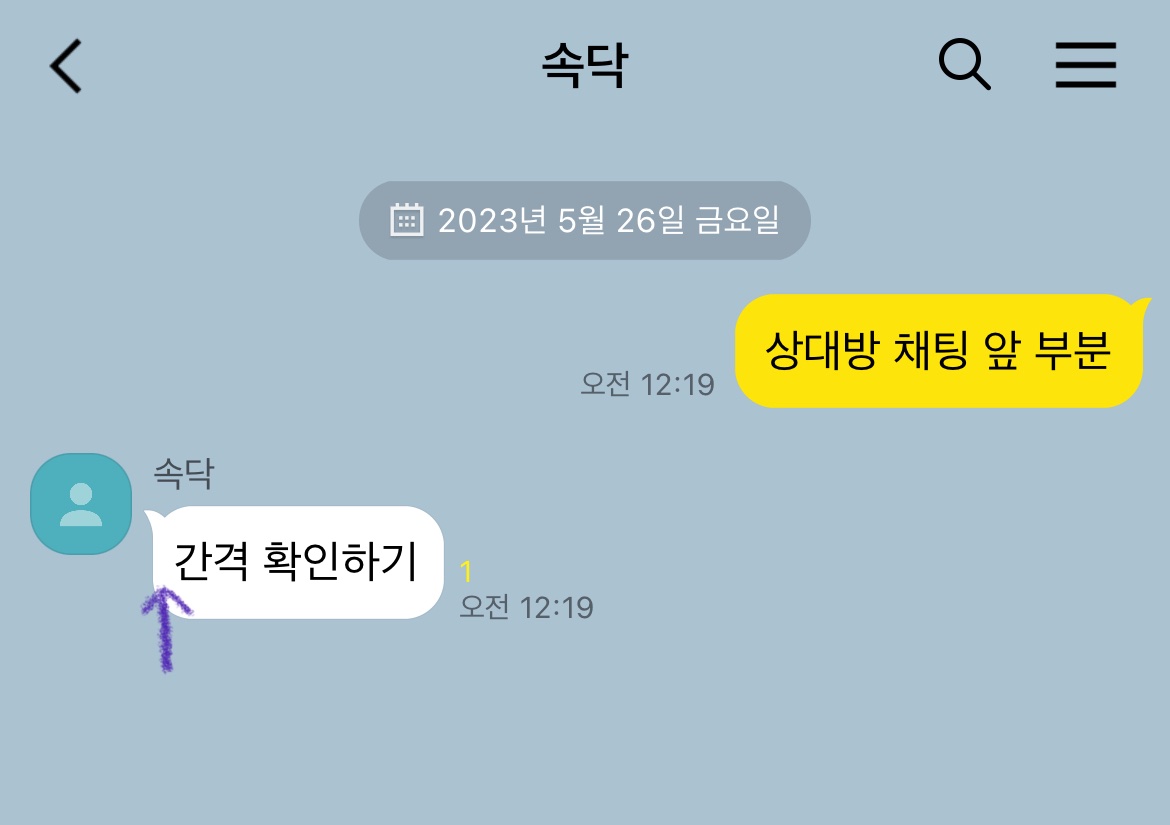Screen dimensions: 1170x825
Task: Tap the chat title 속닥 in the header
Action: (585, 66)
